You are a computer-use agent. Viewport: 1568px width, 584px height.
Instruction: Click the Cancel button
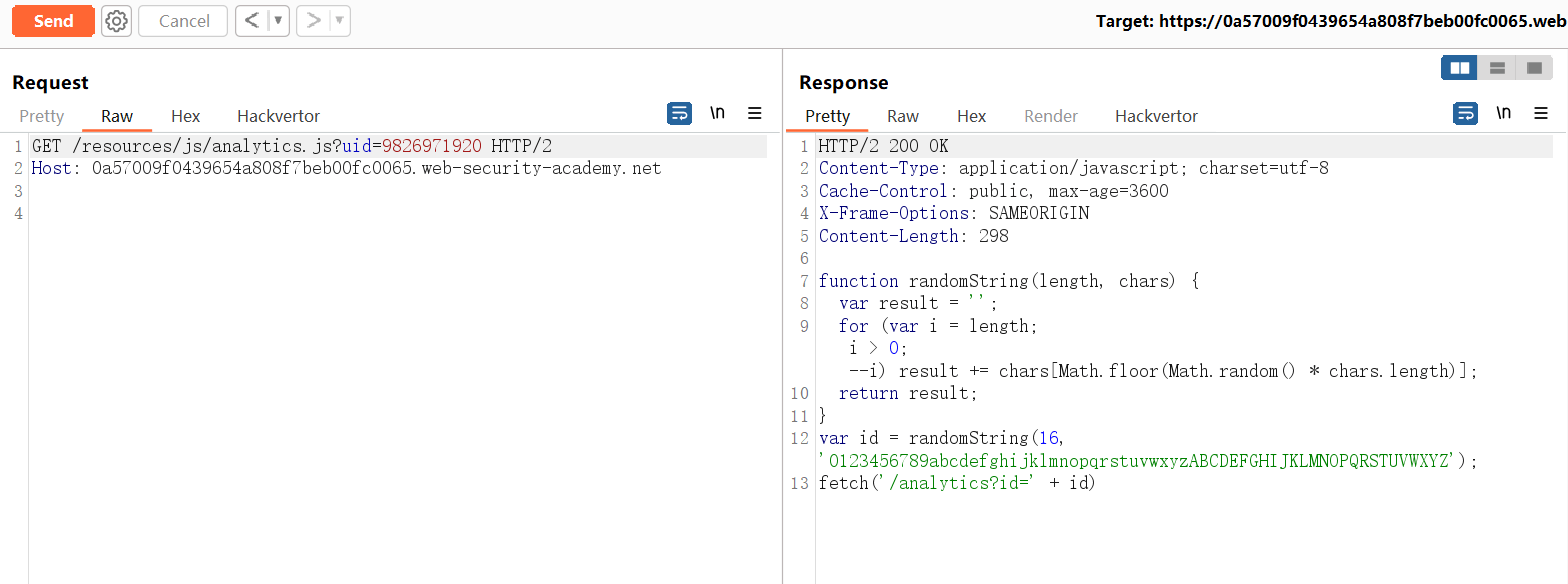click(x=183, y=21)
